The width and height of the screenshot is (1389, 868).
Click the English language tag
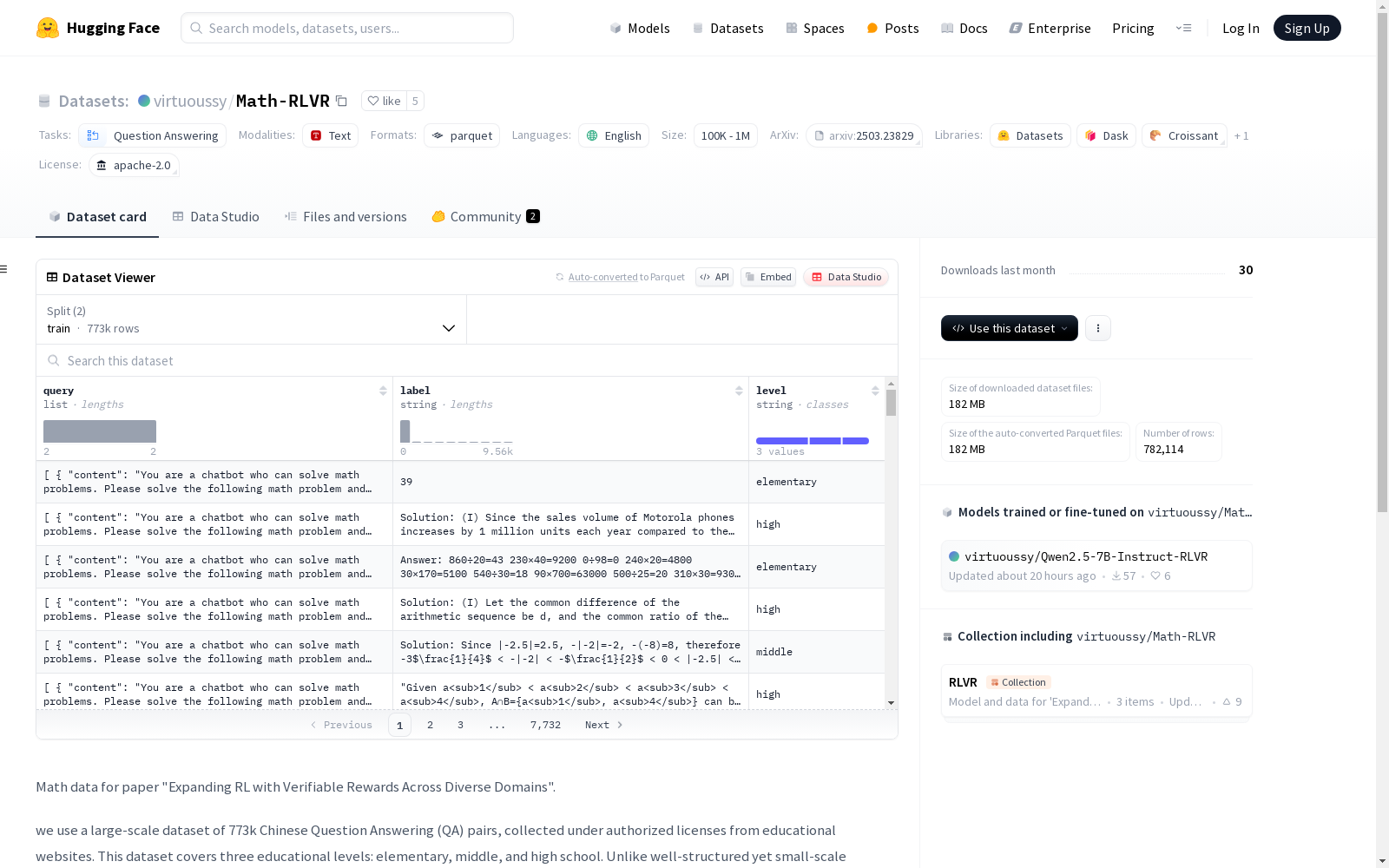614,135
